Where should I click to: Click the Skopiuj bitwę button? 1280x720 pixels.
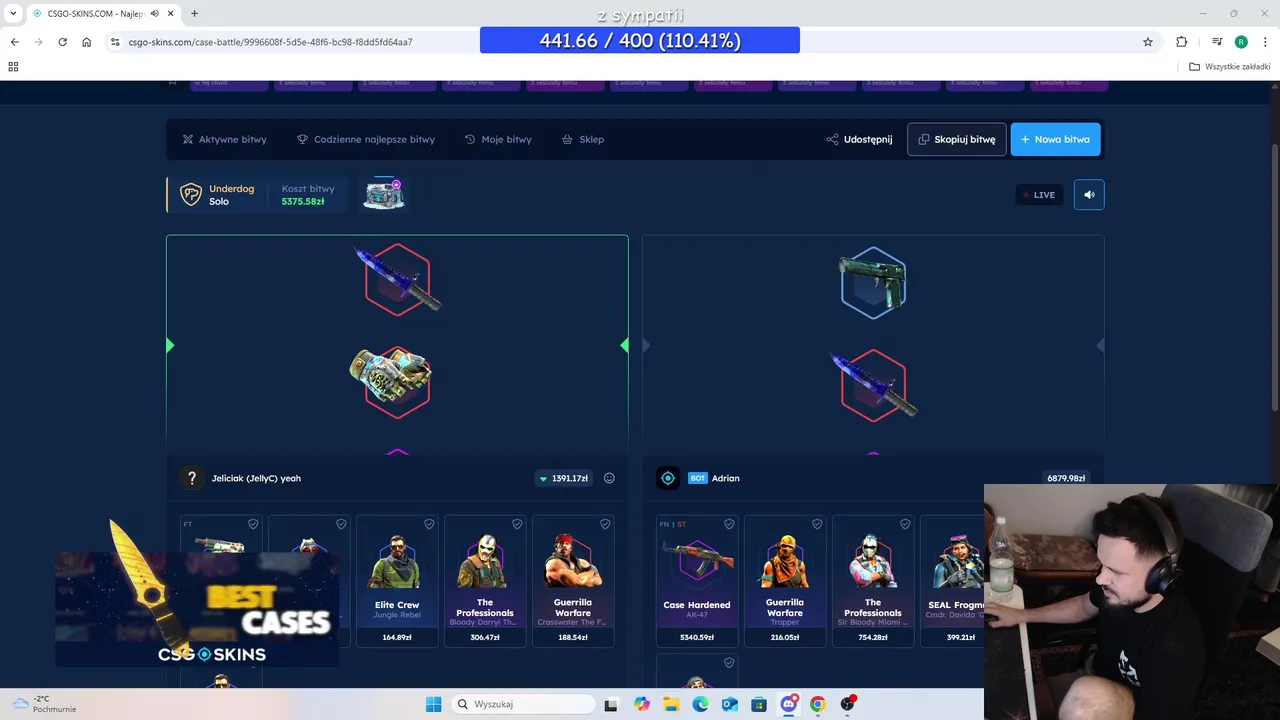957,139
